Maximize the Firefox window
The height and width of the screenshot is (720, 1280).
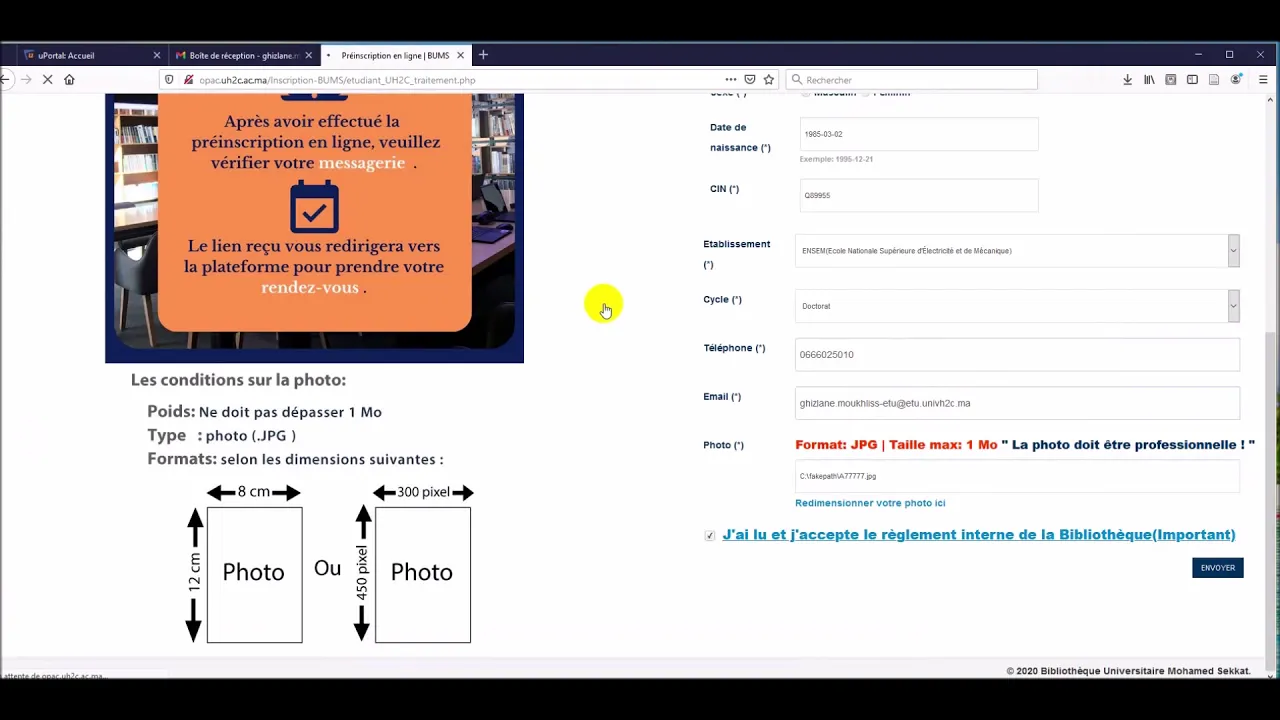(x=1229, y=55)
